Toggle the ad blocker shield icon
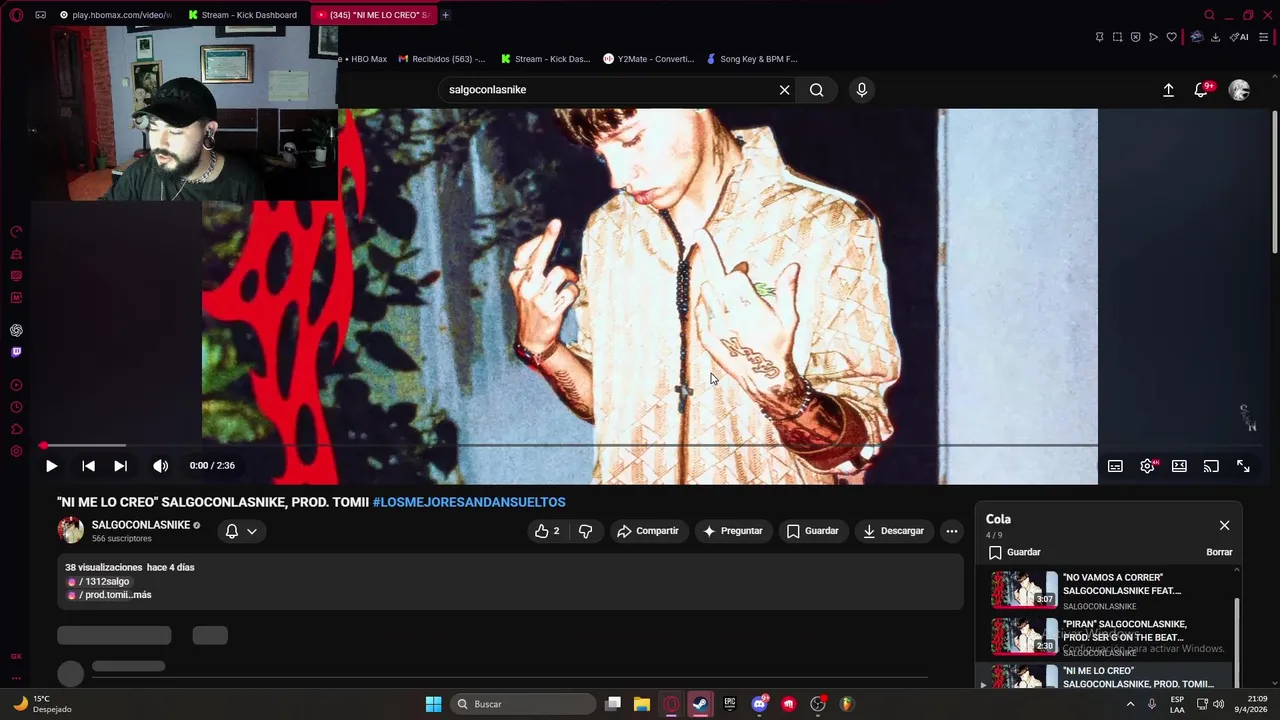The width and height of the screenshot is (1280, 720). [1135, 37]
